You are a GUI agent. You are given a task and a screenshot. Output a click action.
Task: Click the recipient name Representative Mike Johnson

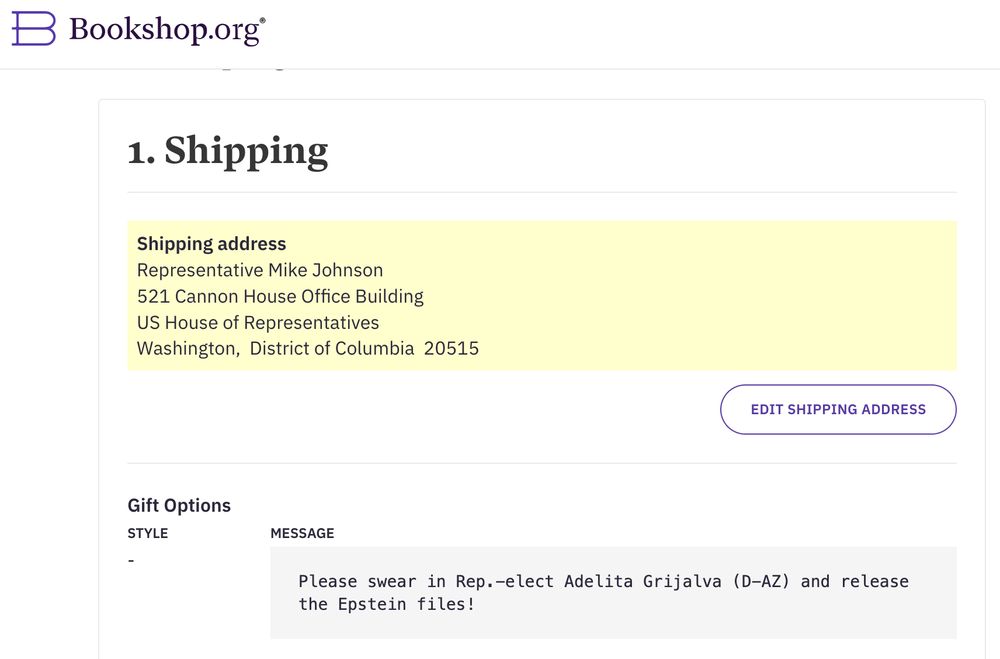click(260, 270)
